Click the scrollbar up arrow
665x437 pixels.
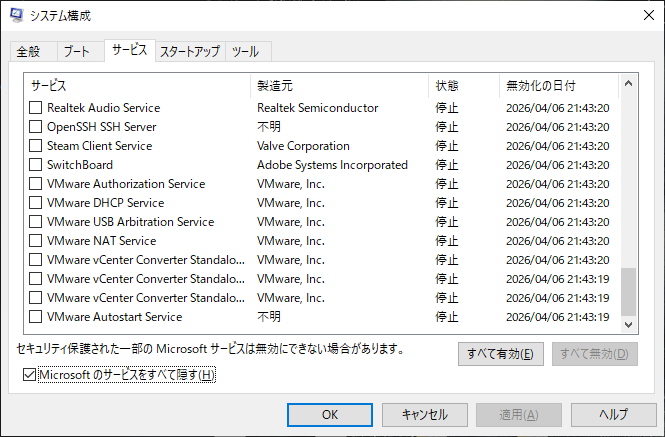click(x=629, y=84)
